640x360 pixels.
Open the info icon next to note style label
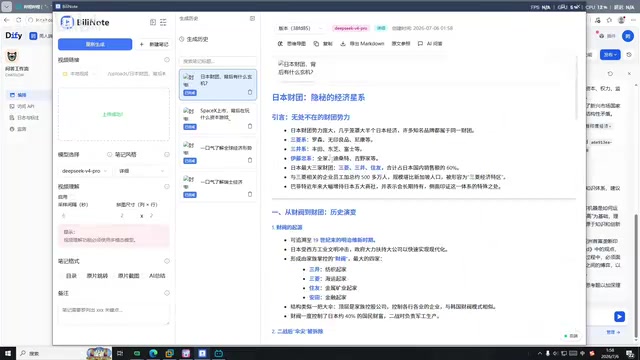click(x=109, y=154)
